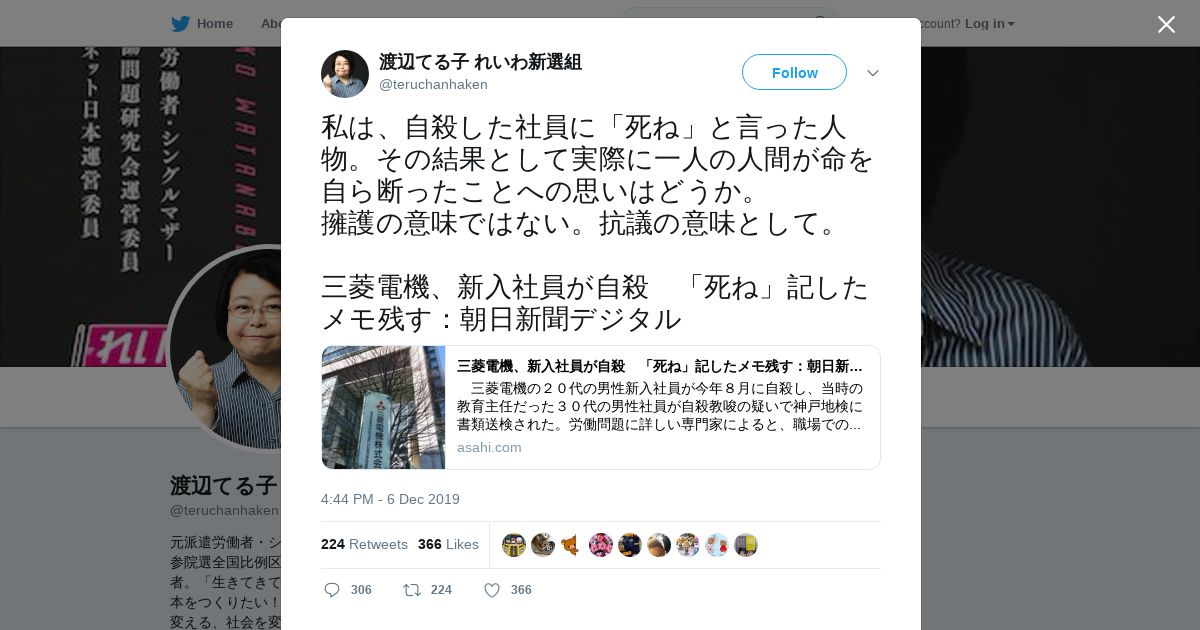Open the Log in dropdown
This screenshot has width=1200, height=630.
[990, 23]
